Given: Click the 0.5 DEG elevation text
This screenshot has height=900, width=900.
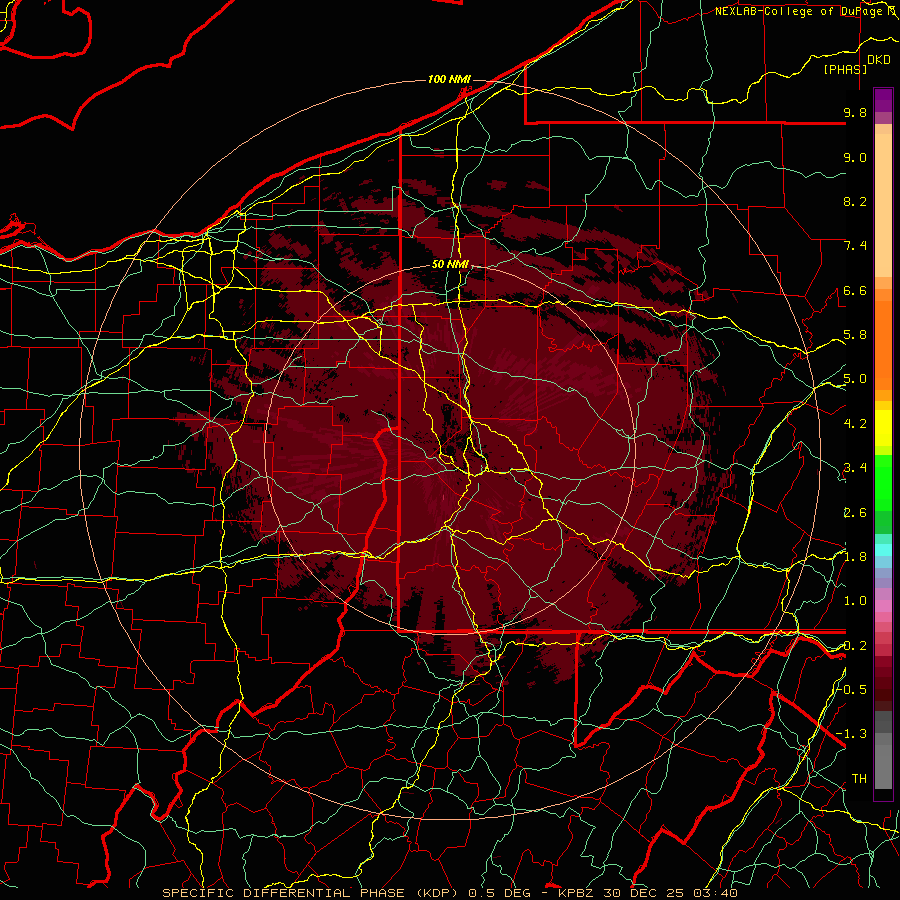Looking at the screenshot, I should [498, 893].
